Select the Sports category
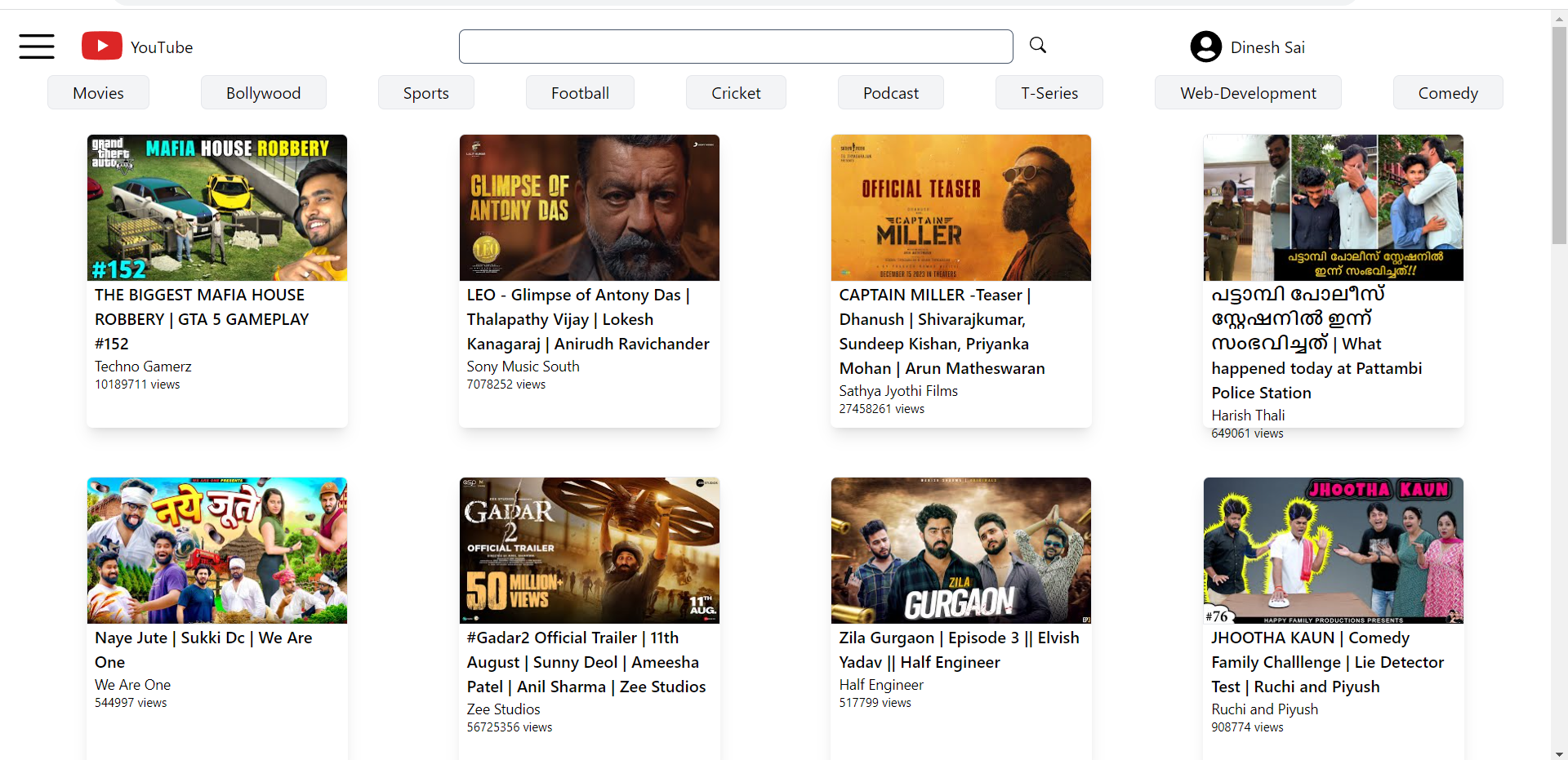The image size is (1568, 760). click(x=425, y=92)
